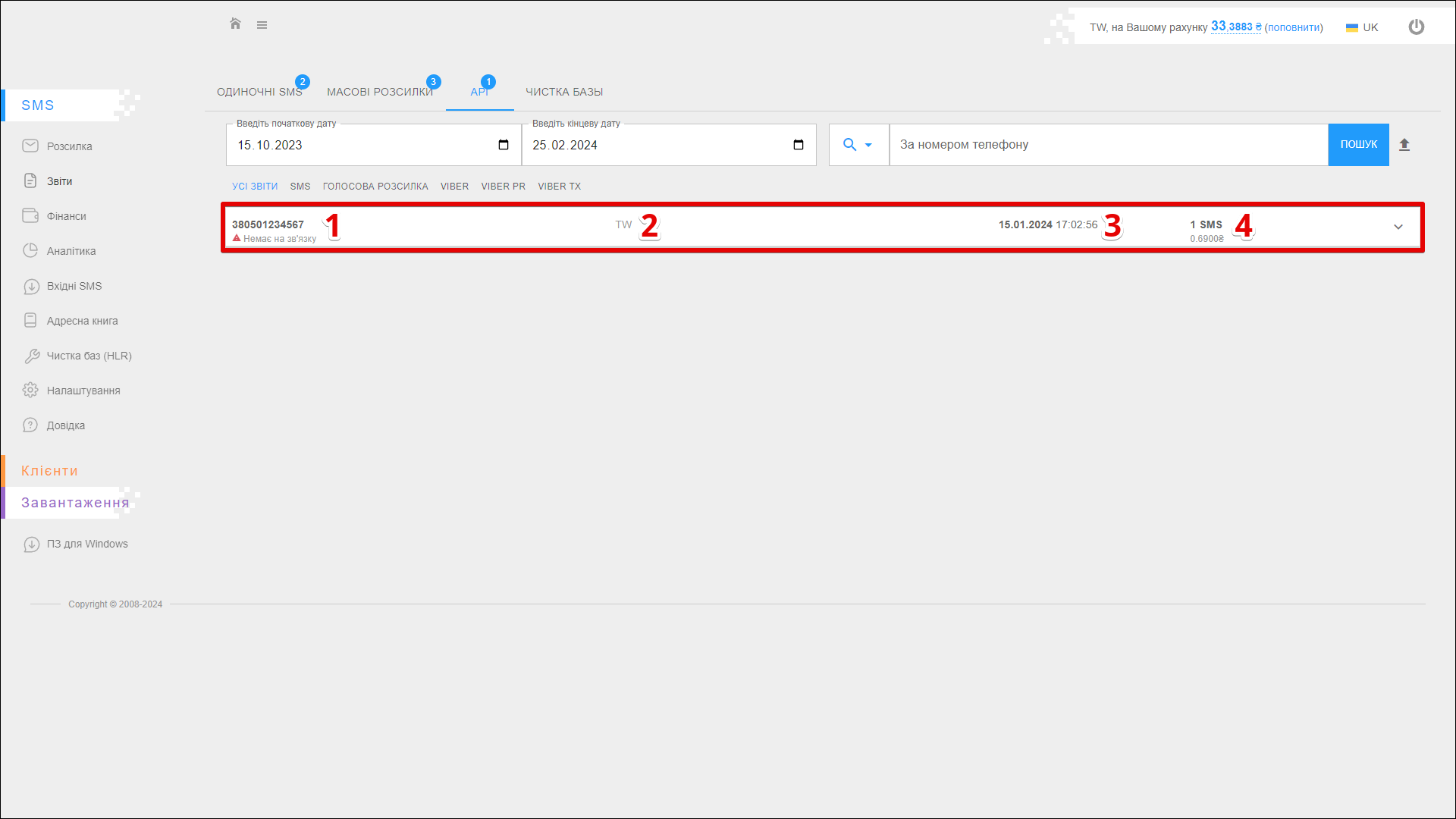Screen dimensions: 1456x819
Task: Open the UK language selector
Action: click(x=1362, y=27)
